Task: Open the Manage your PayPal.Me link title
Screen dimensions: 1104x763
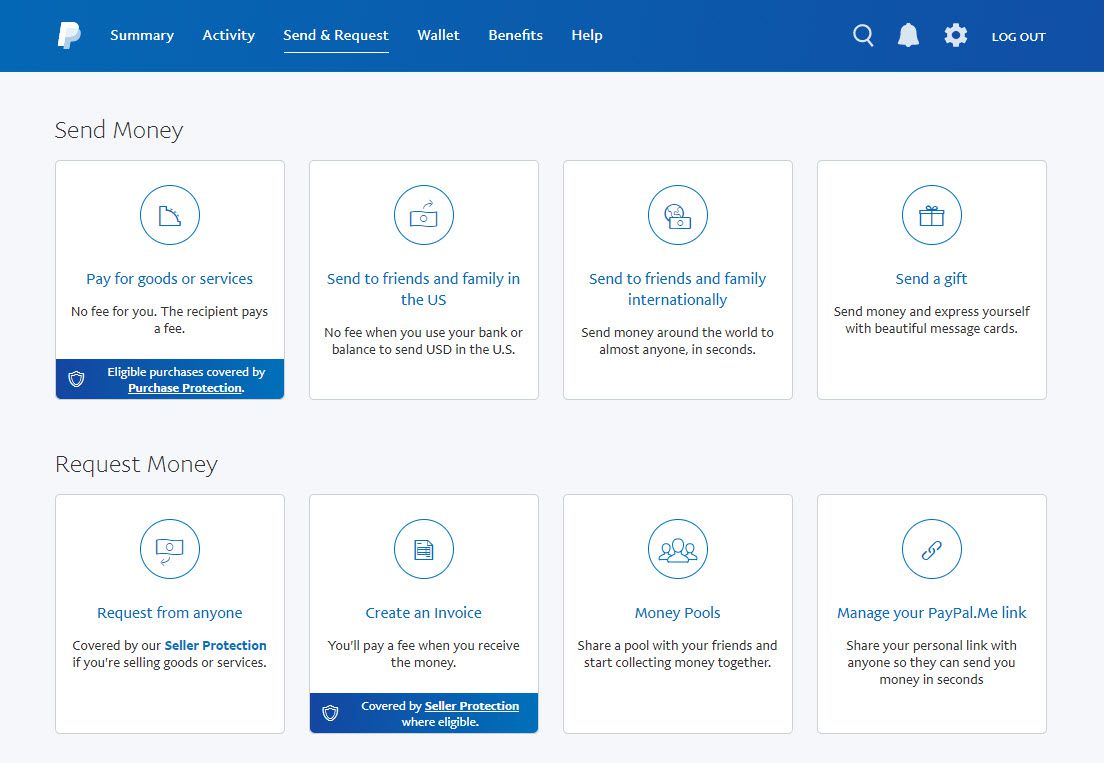Action: coord(932,613)
